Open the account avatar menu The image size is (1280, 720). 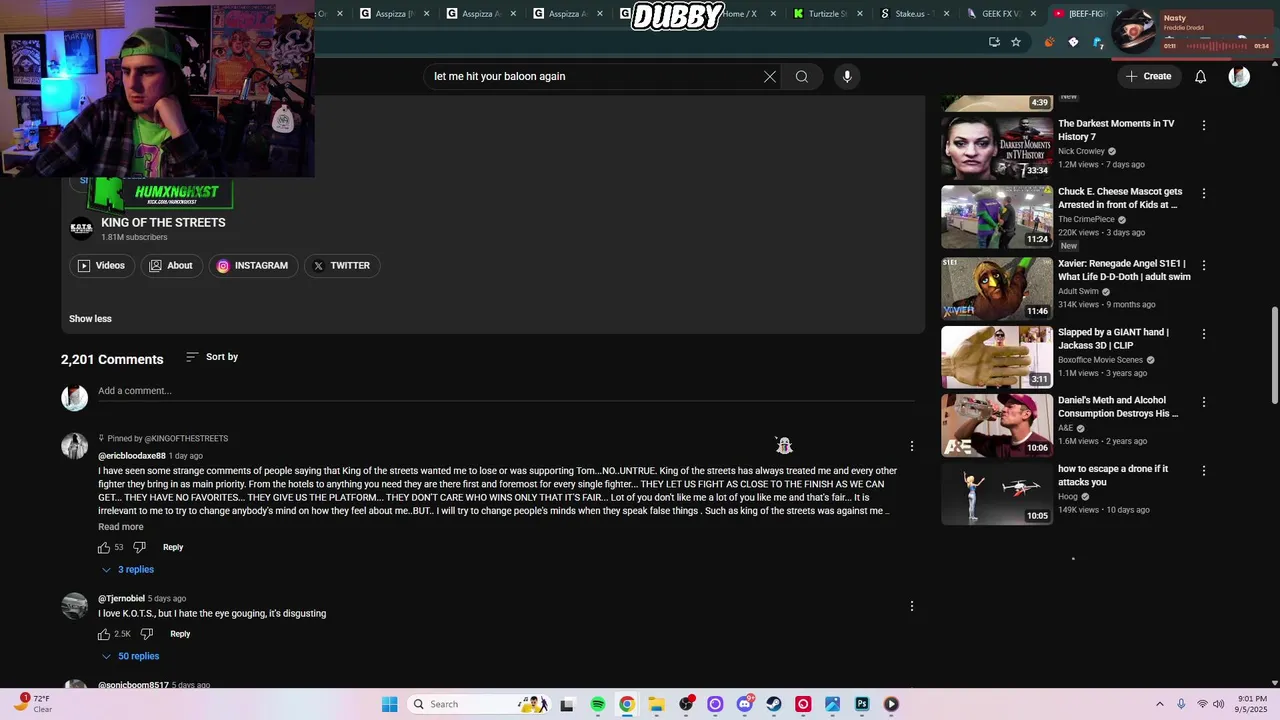click(x=1239, y=76)
